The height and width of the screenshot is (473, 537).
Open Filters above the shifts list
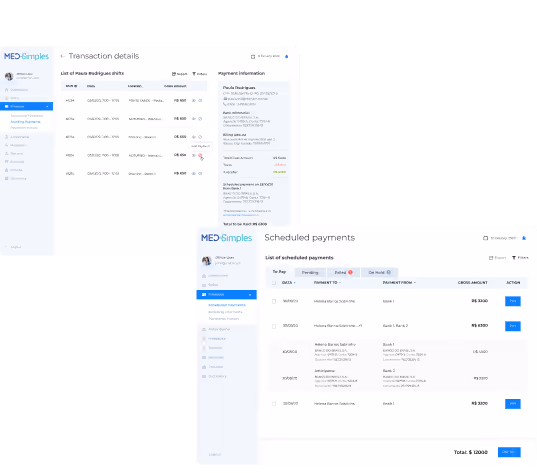click(x=199, y=74)
